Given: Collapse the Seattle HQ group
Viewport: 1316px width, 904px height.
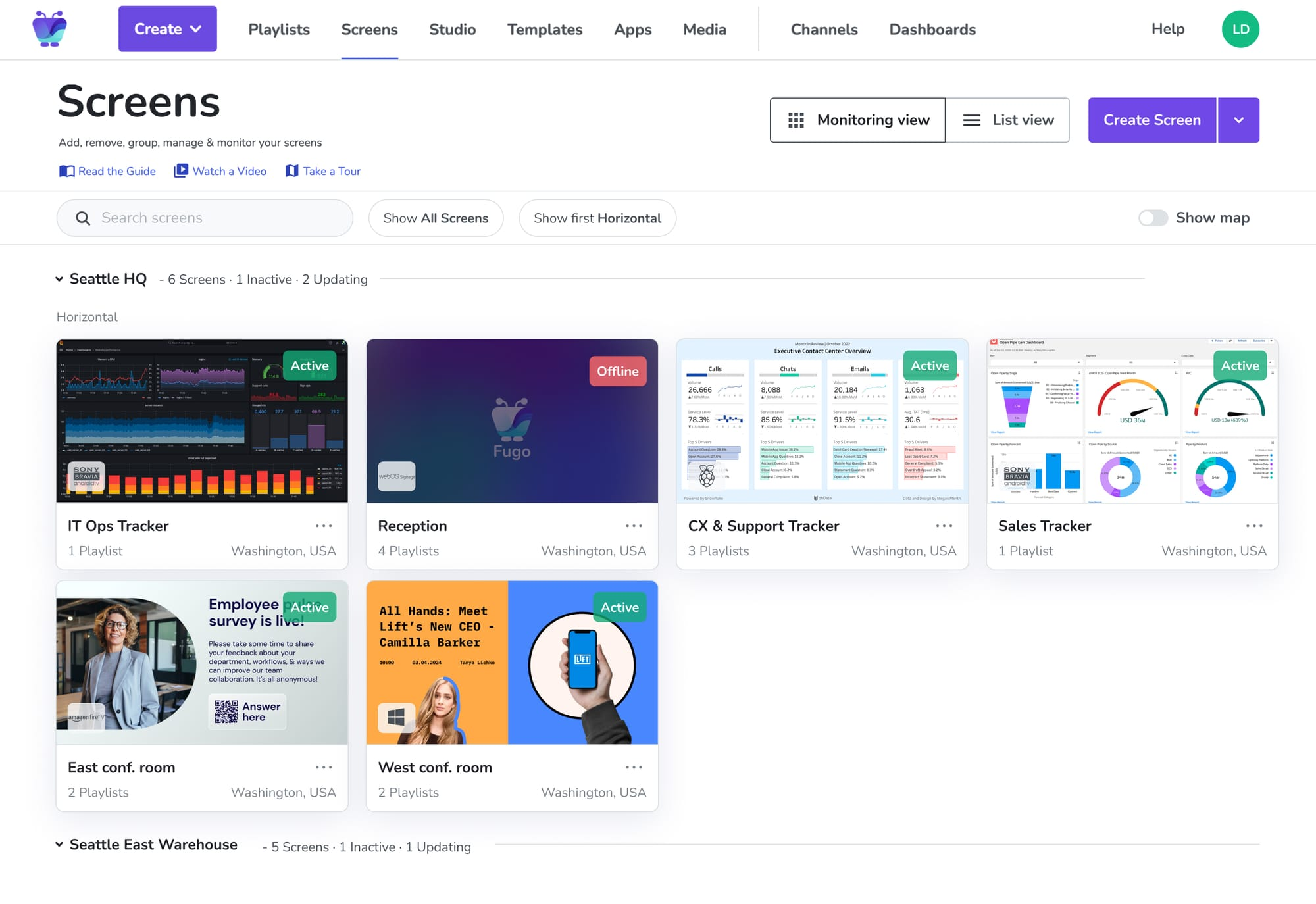Looking at the screenshot, I should click(x=59, y=279).
